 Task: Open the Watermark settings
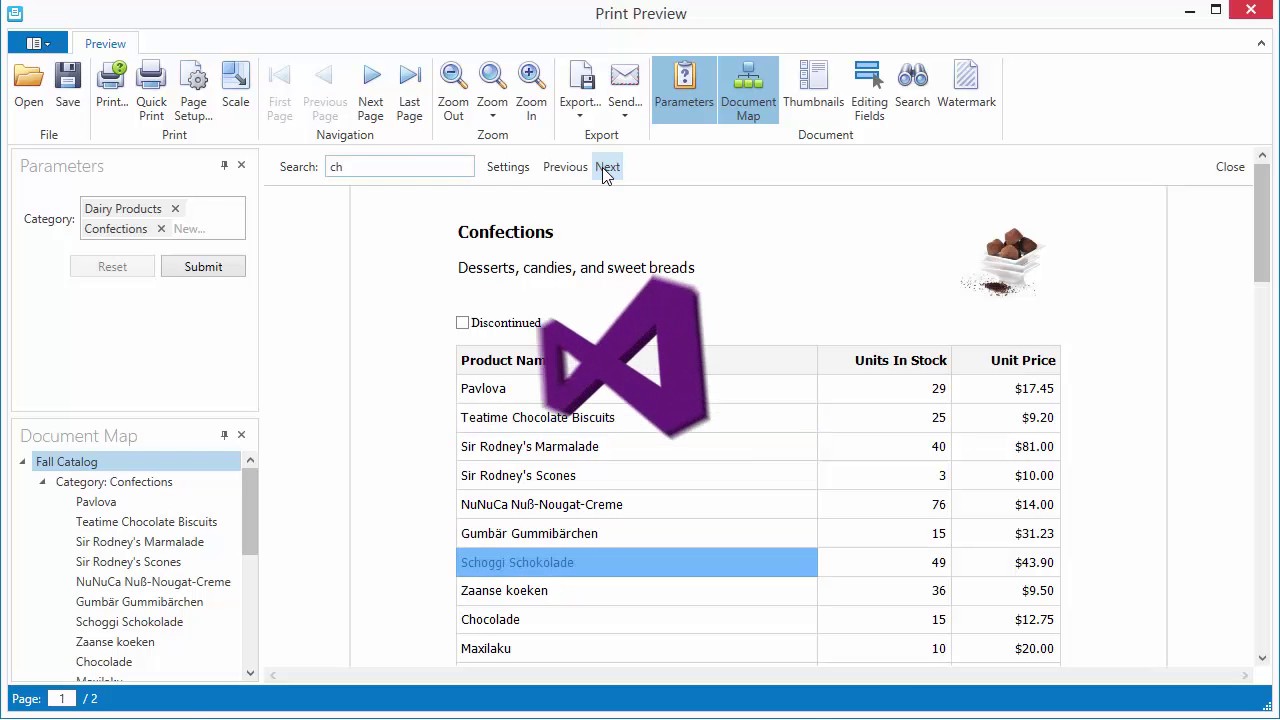966,86
